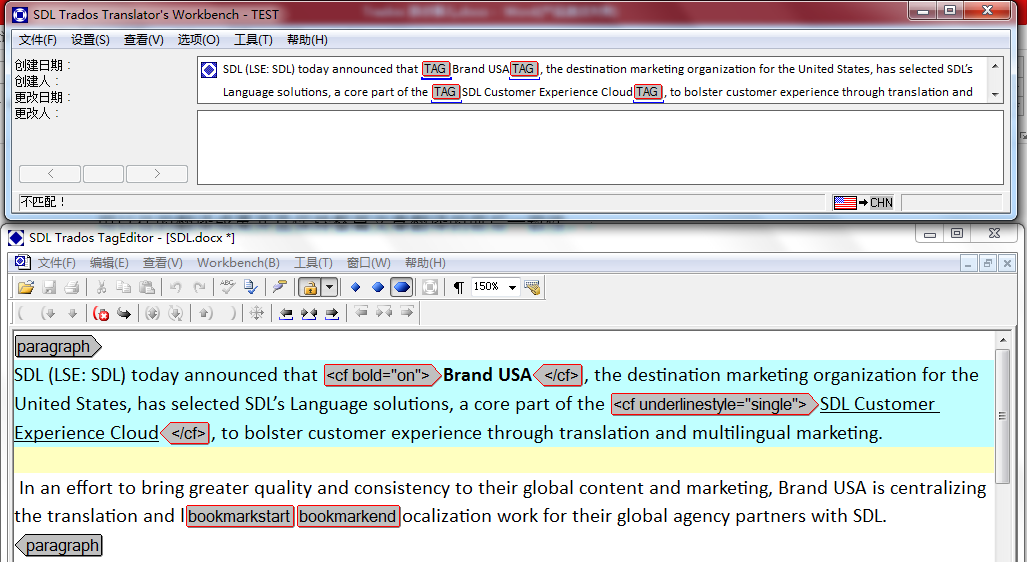Select the large diamond full tag display

pyautogui.click(x=401, y=287)
